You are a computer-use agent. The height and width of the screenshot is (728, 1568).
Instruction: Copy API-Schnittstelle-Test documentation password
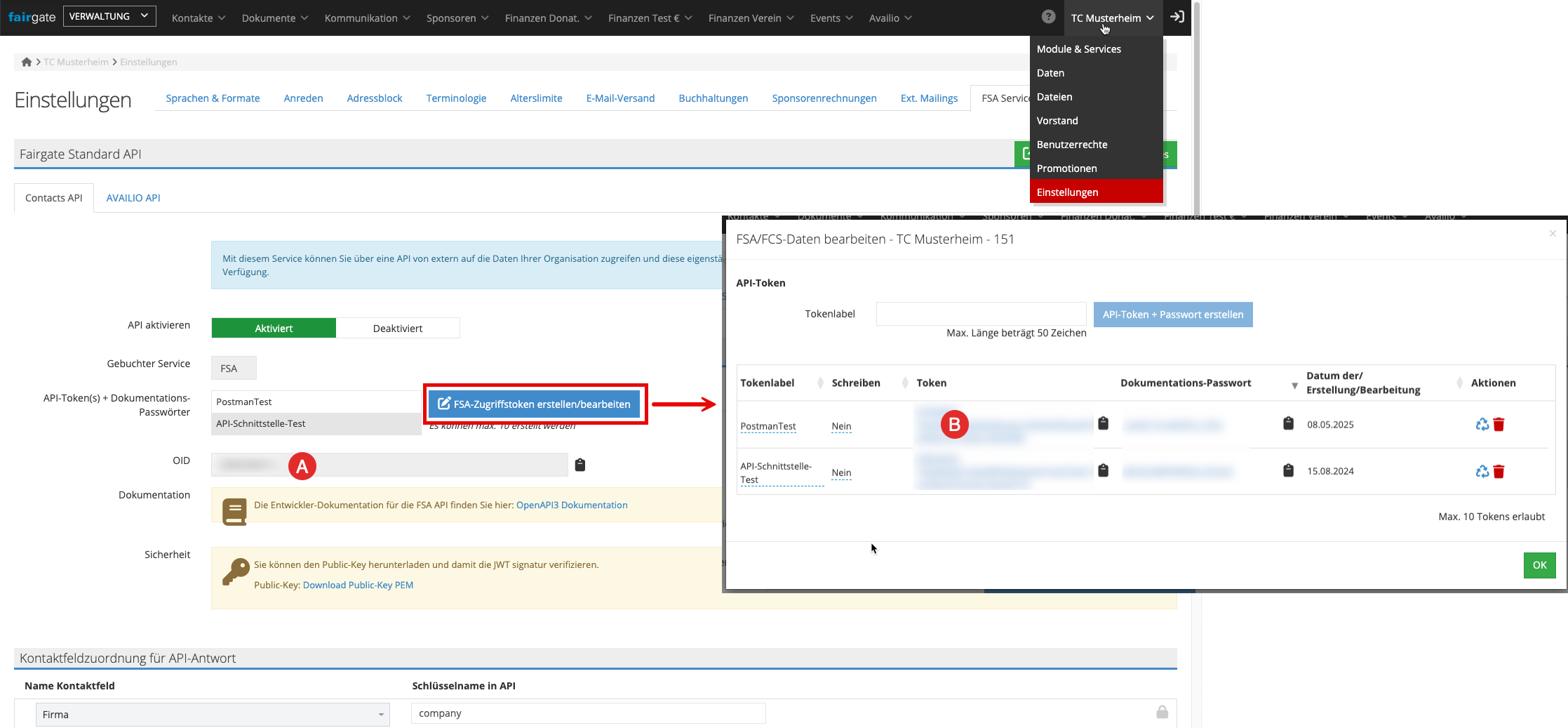click(1288, 470)
